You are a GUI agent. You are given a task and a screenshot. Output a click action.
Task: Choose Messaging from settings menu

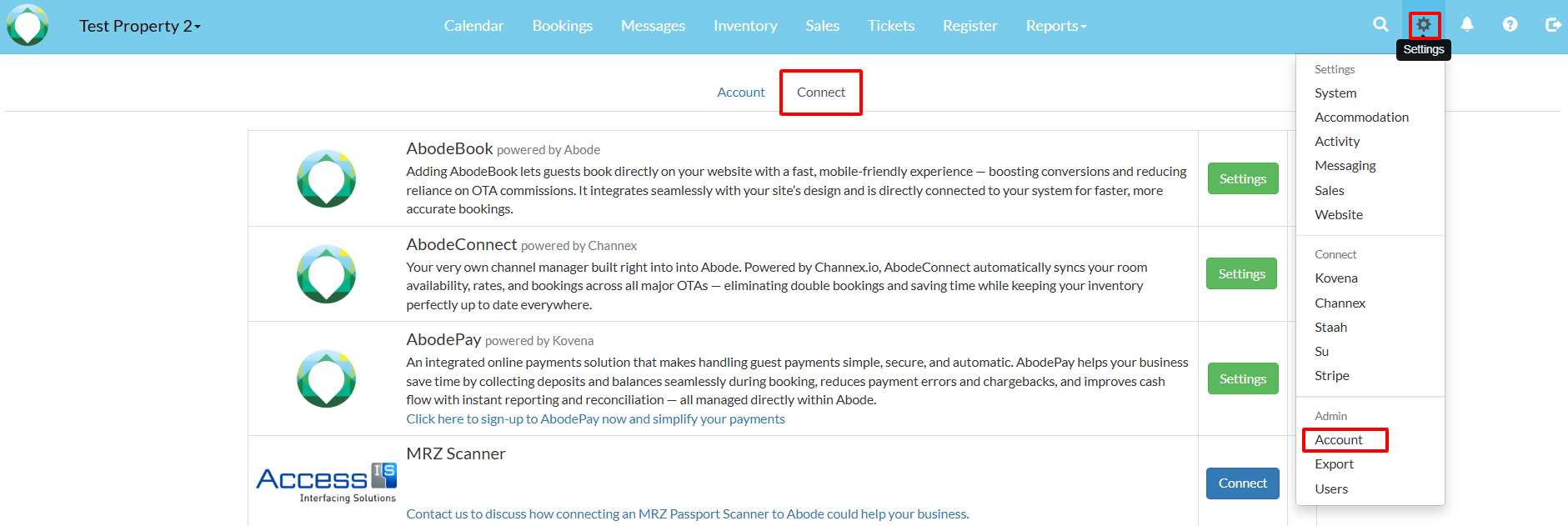click(x=1345, y=166)
